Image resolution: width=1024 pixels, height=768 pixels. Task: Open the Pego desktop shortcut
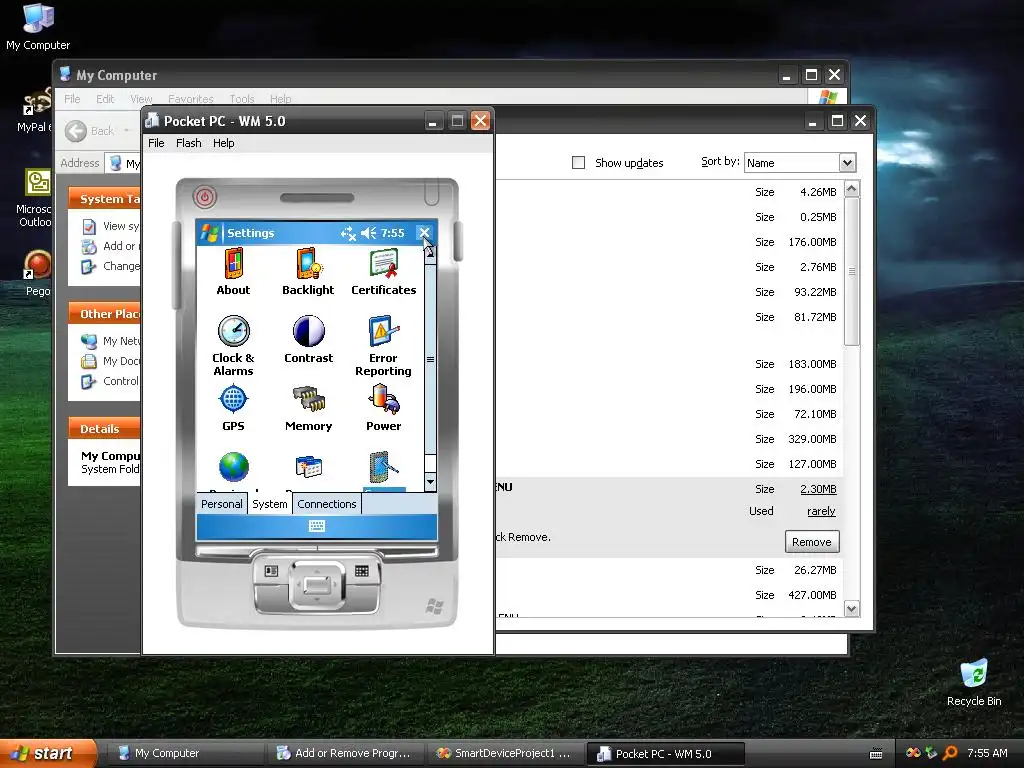pos(37,274)
